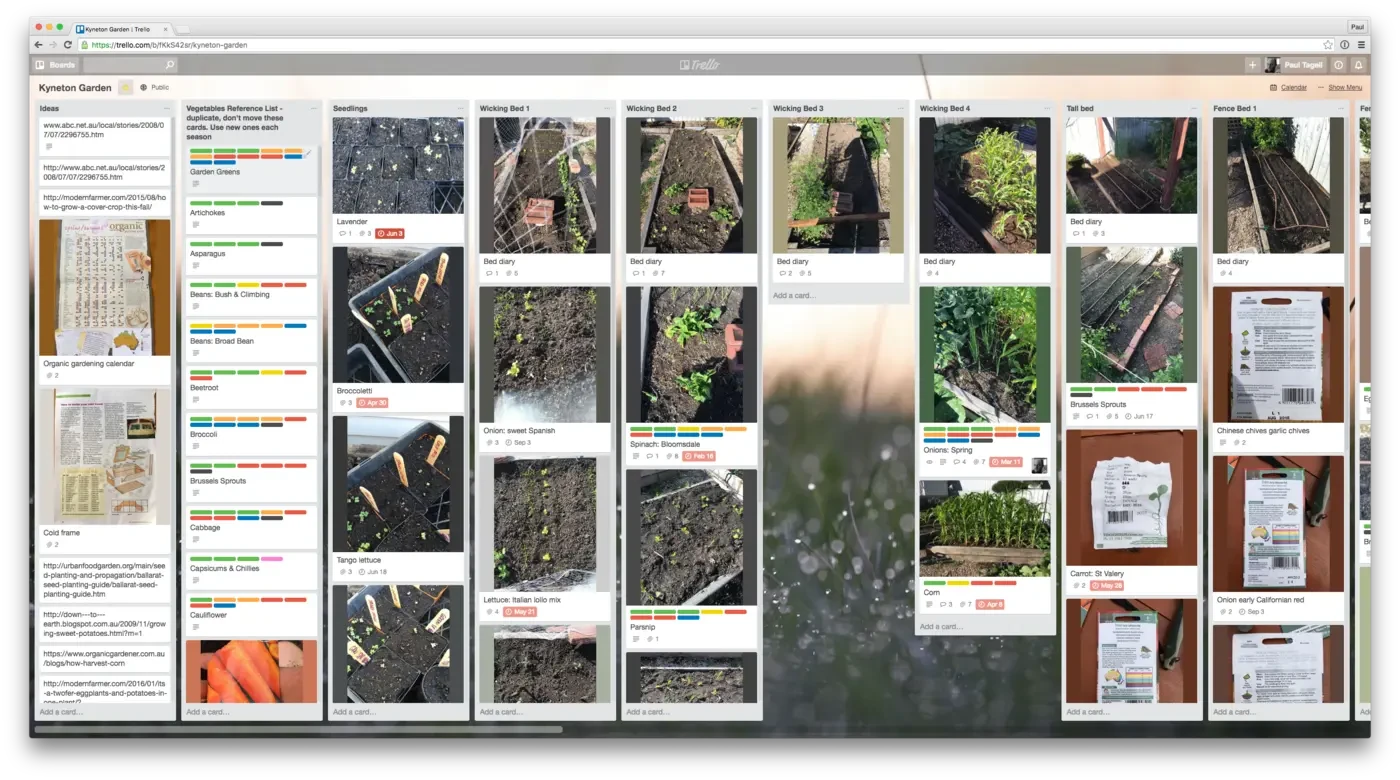
Task: Open the Asparagus card
Action: (252, 254)
